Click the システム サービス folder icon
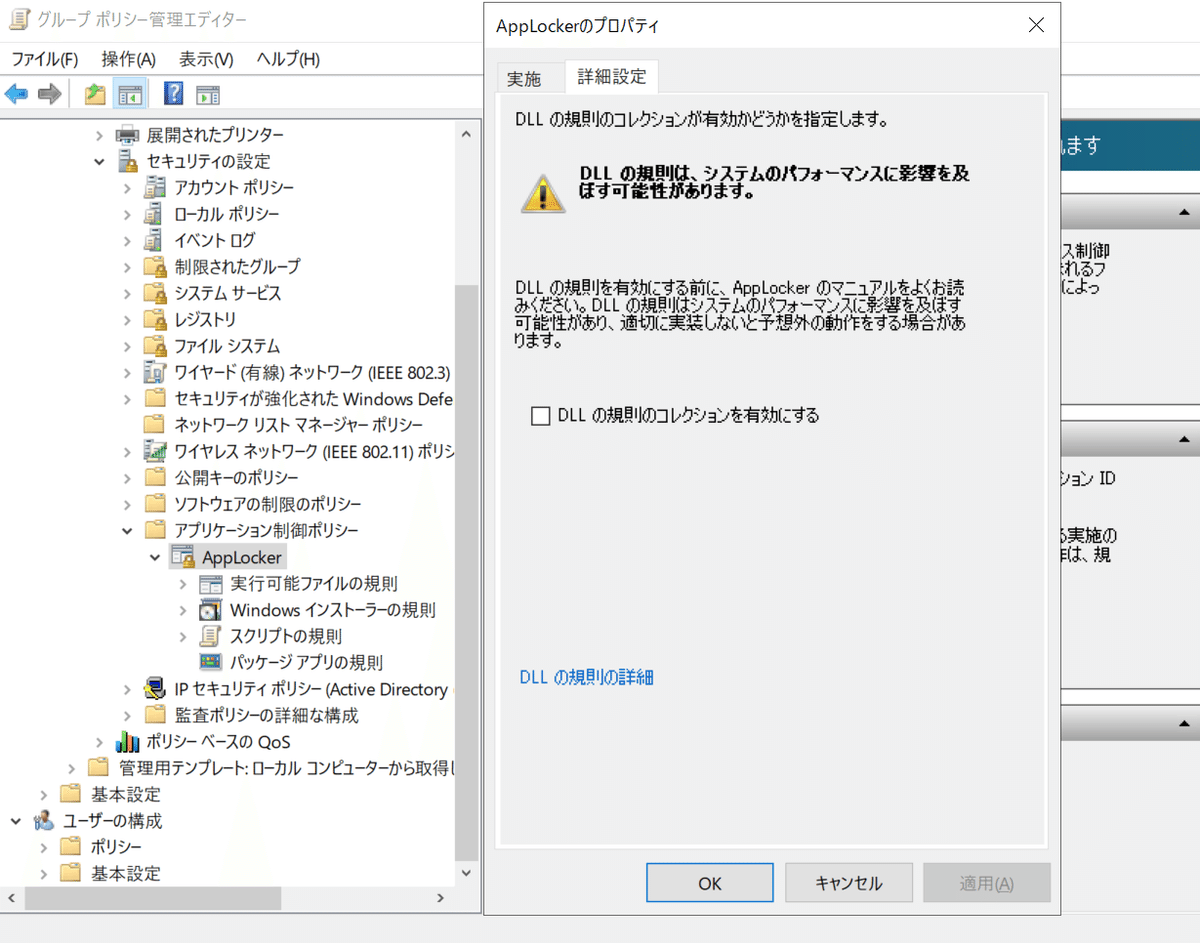1200x943 pixels. tap(154, 293)
